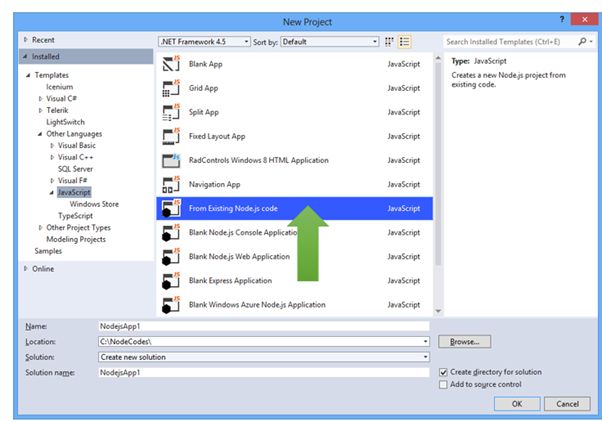
Task: Select the JavaScript tree item
Action: [x=74, y=192]
